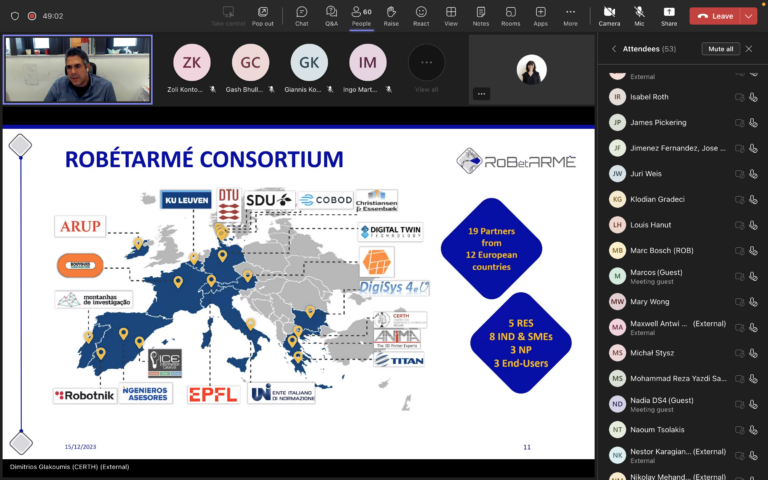
Task: Pop out the shared content
Action: 263,16
